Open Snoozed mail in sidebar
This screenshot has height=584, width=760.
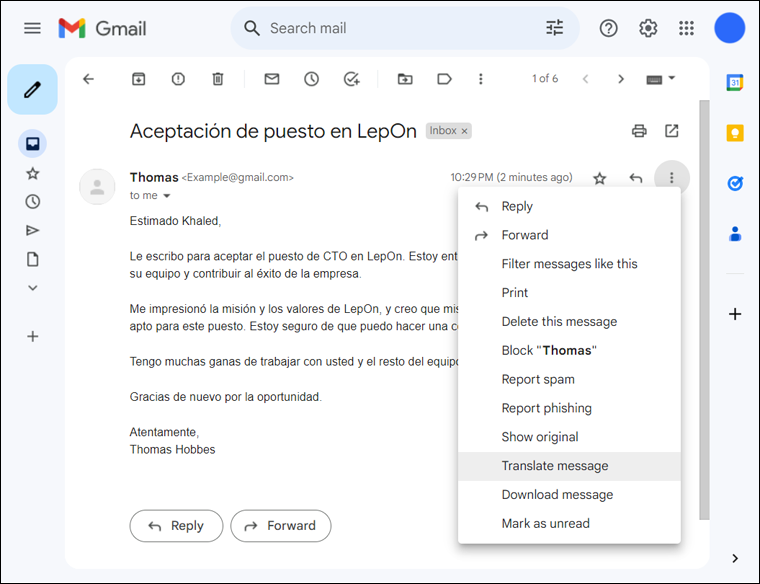pos(32,202)
